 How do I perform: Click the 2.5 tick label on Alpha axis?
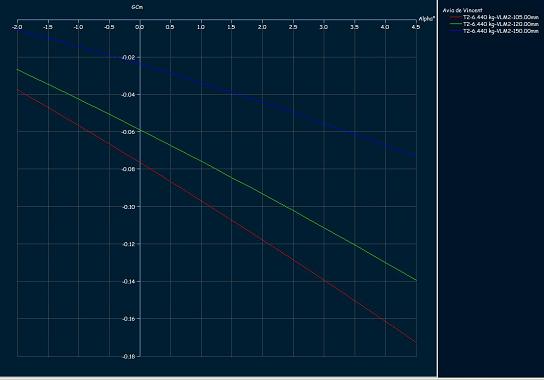click(293, 27)
